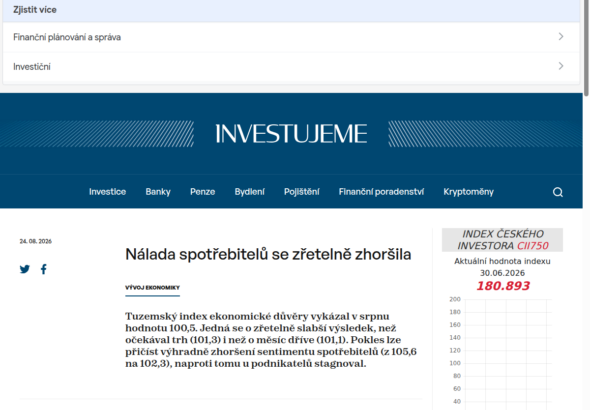Click the page vertical scrollbar thumb
The image size is (590, 410).
pyautogui.click(x=586, y=47)
